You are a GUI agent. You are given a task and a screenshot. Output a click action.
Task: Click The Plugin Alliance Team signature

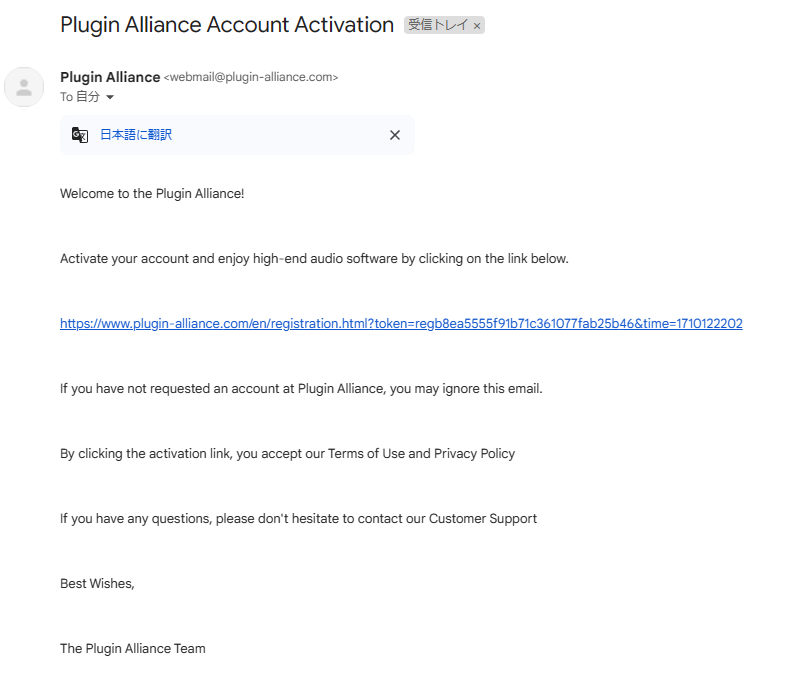(133, 648)
